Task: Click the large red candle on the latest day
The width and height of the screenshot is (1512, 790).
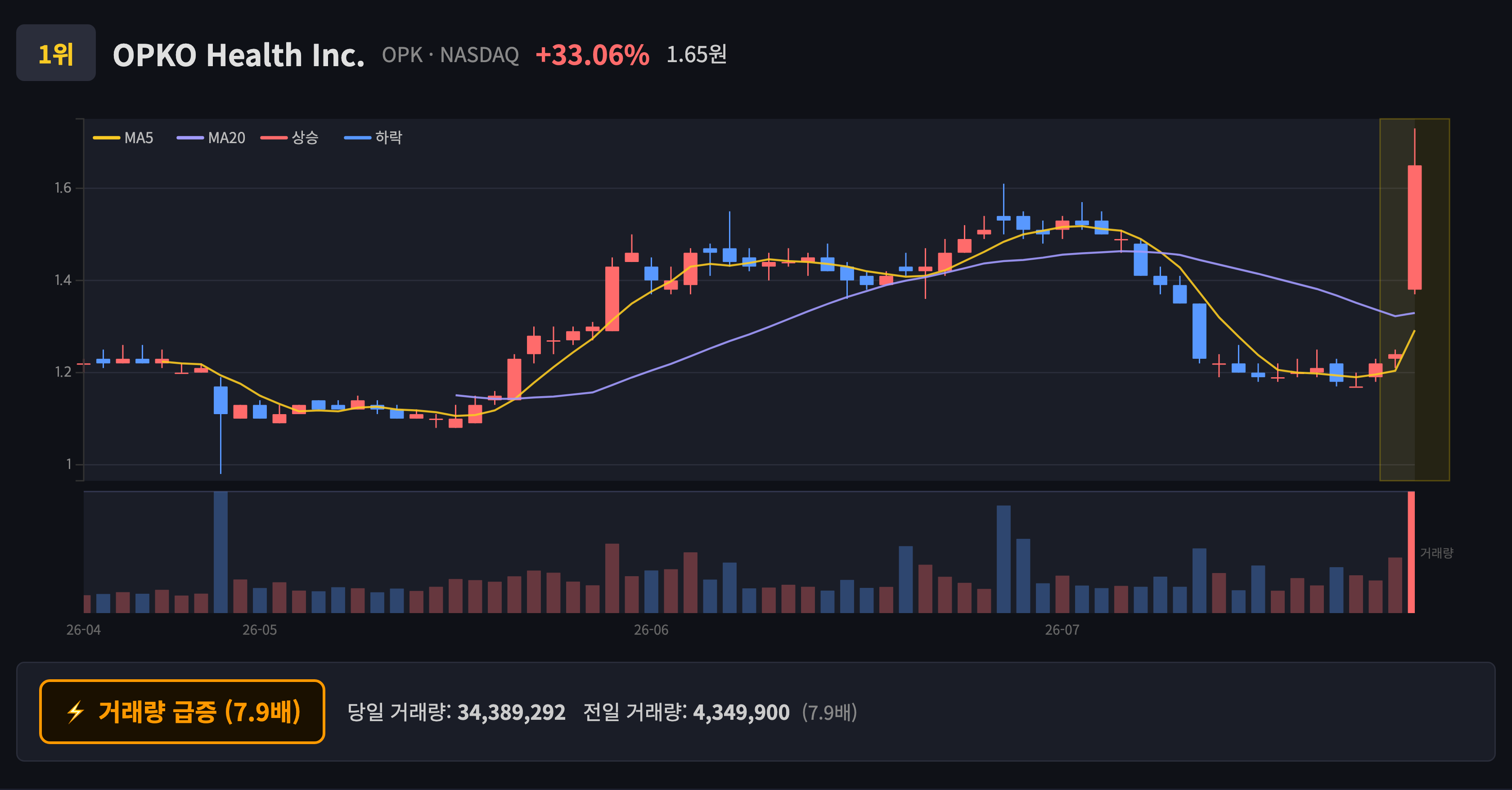Action: coord(1414,227)
